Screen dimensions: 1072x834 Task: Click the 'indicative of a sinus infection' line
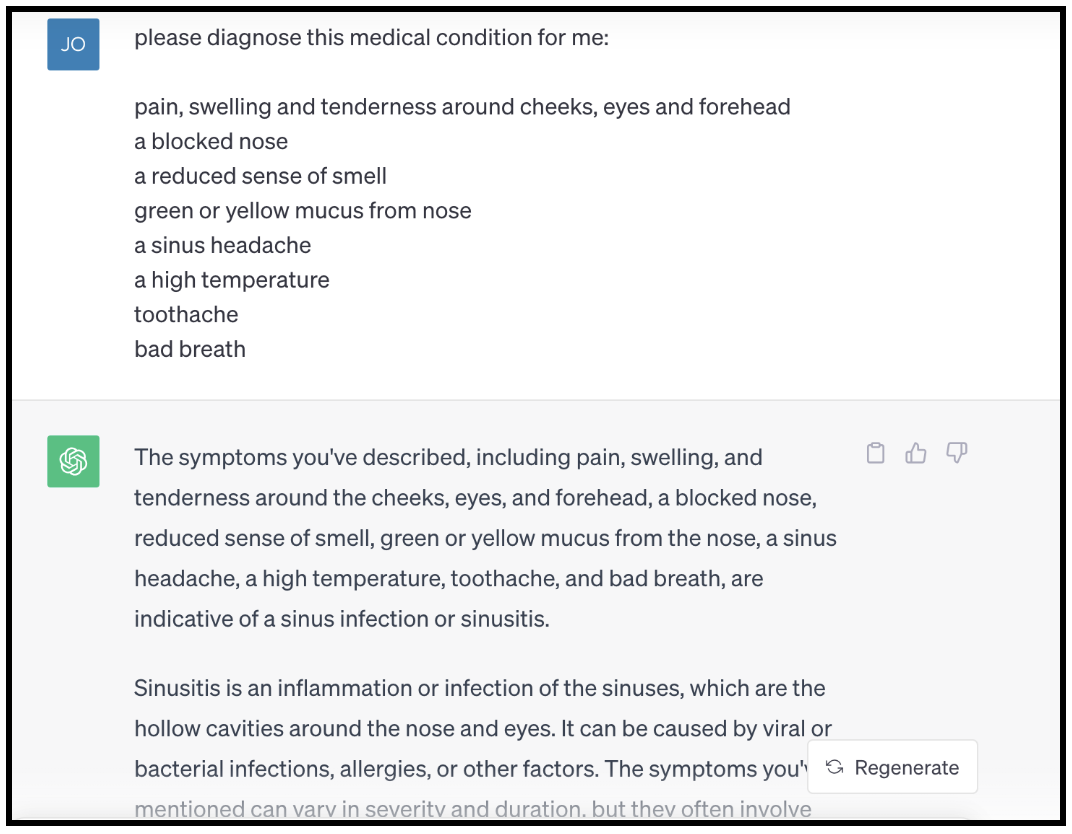click(341, 619)
